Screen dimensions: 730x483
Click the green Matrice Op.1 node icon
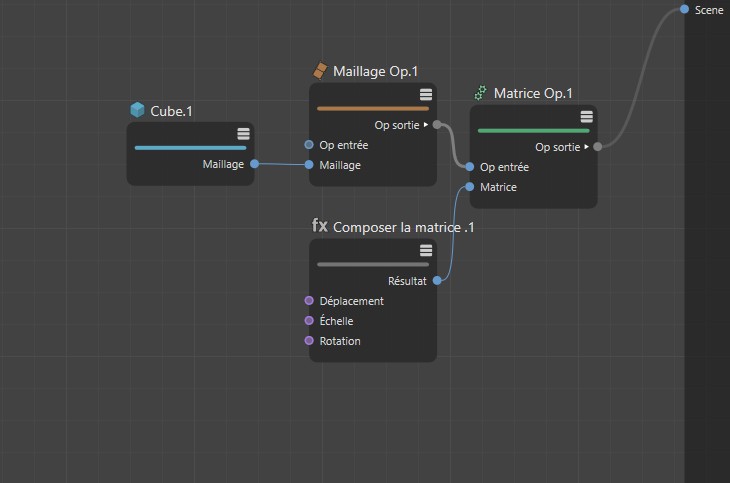(x=481, y=93)
